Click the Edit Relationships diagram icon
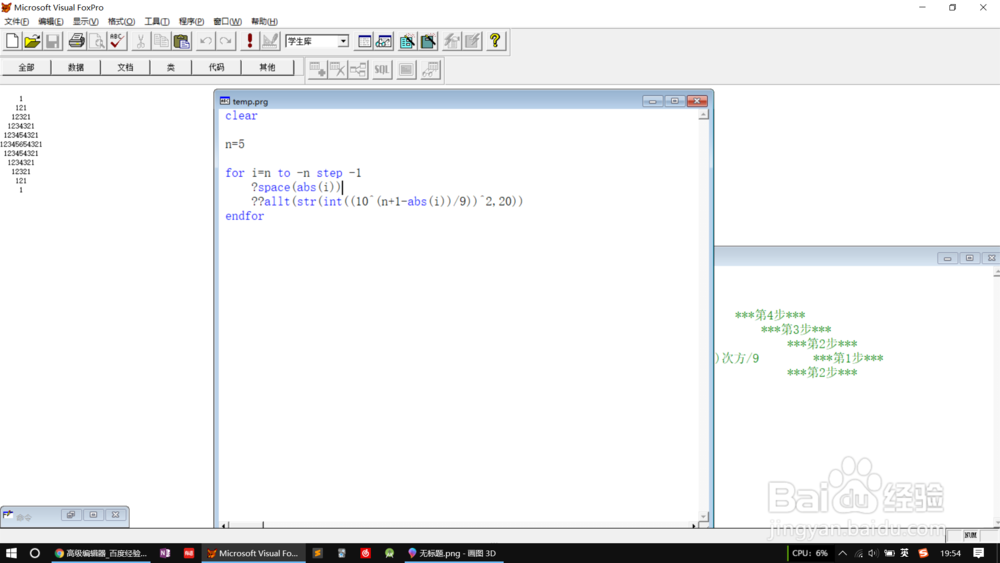Viewport: 1000px width, 563px height. coord(358,69)
